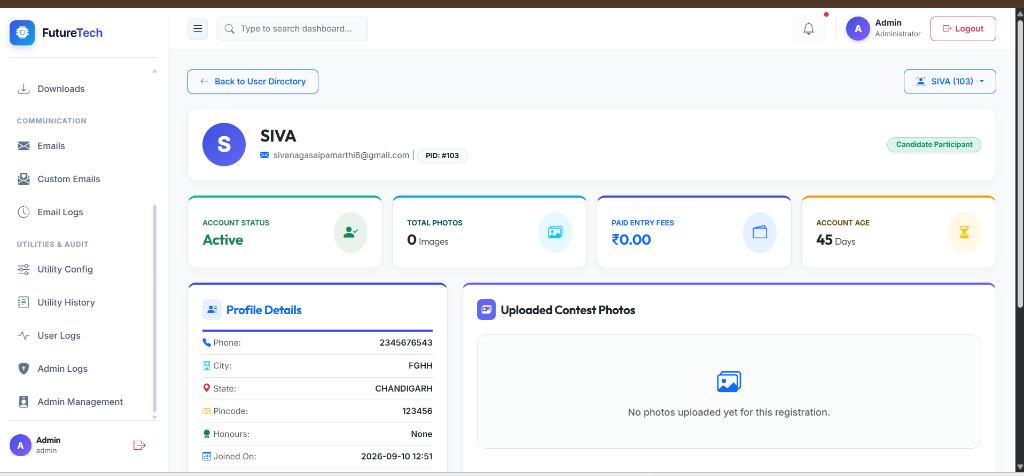Click the FutureTech brand name
1024x476 pixels.
[72, 33]
